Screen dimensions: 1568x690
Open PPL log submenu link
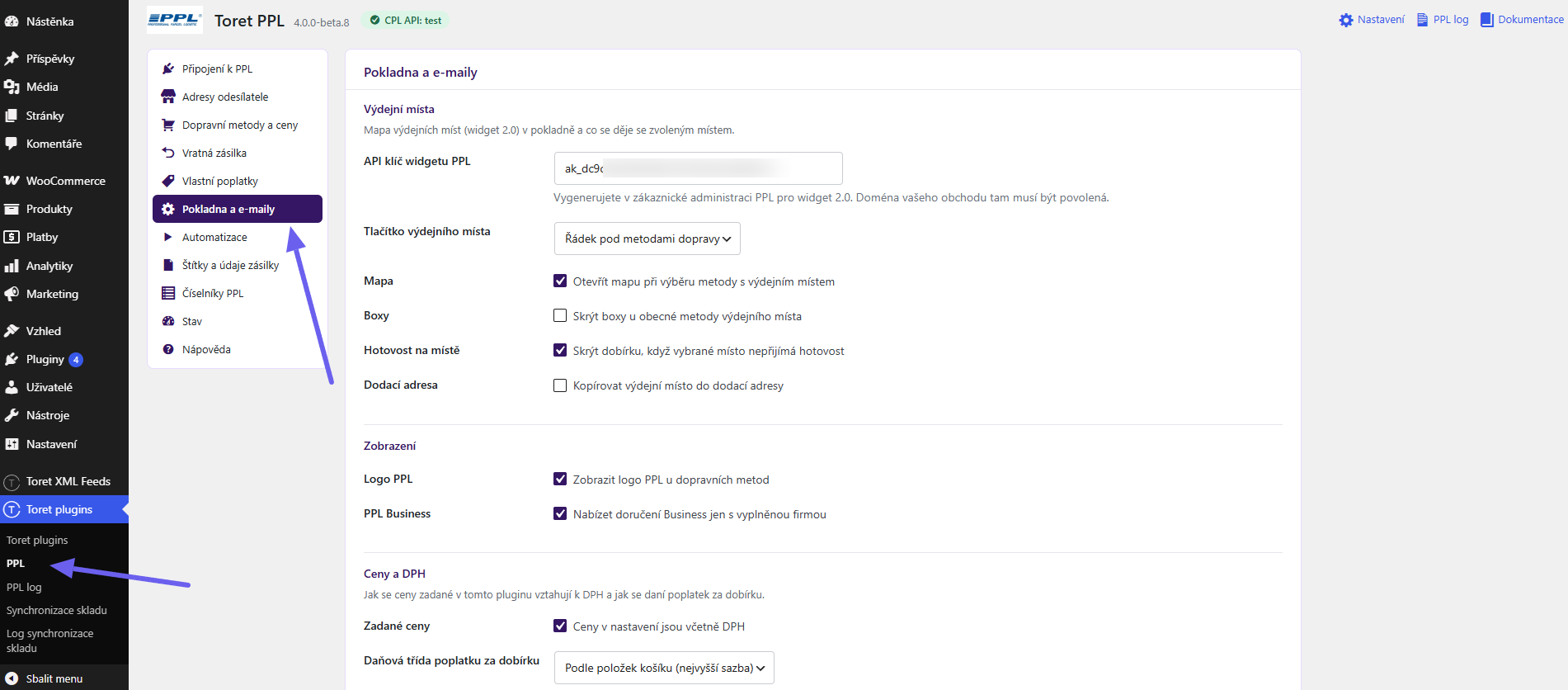24,587
